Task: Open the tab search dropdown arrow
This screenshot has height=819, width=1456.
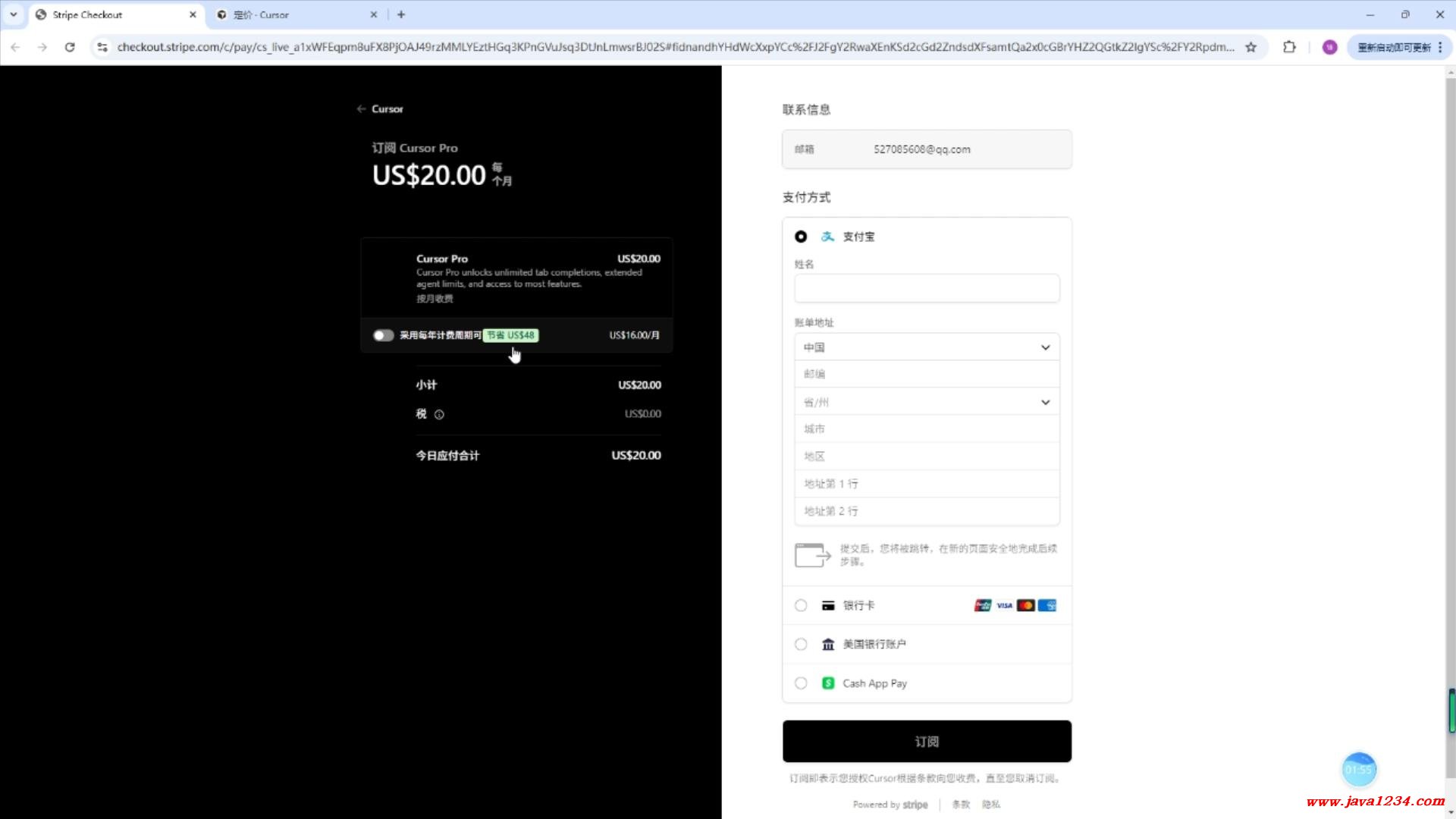Action: coord(14,14)
